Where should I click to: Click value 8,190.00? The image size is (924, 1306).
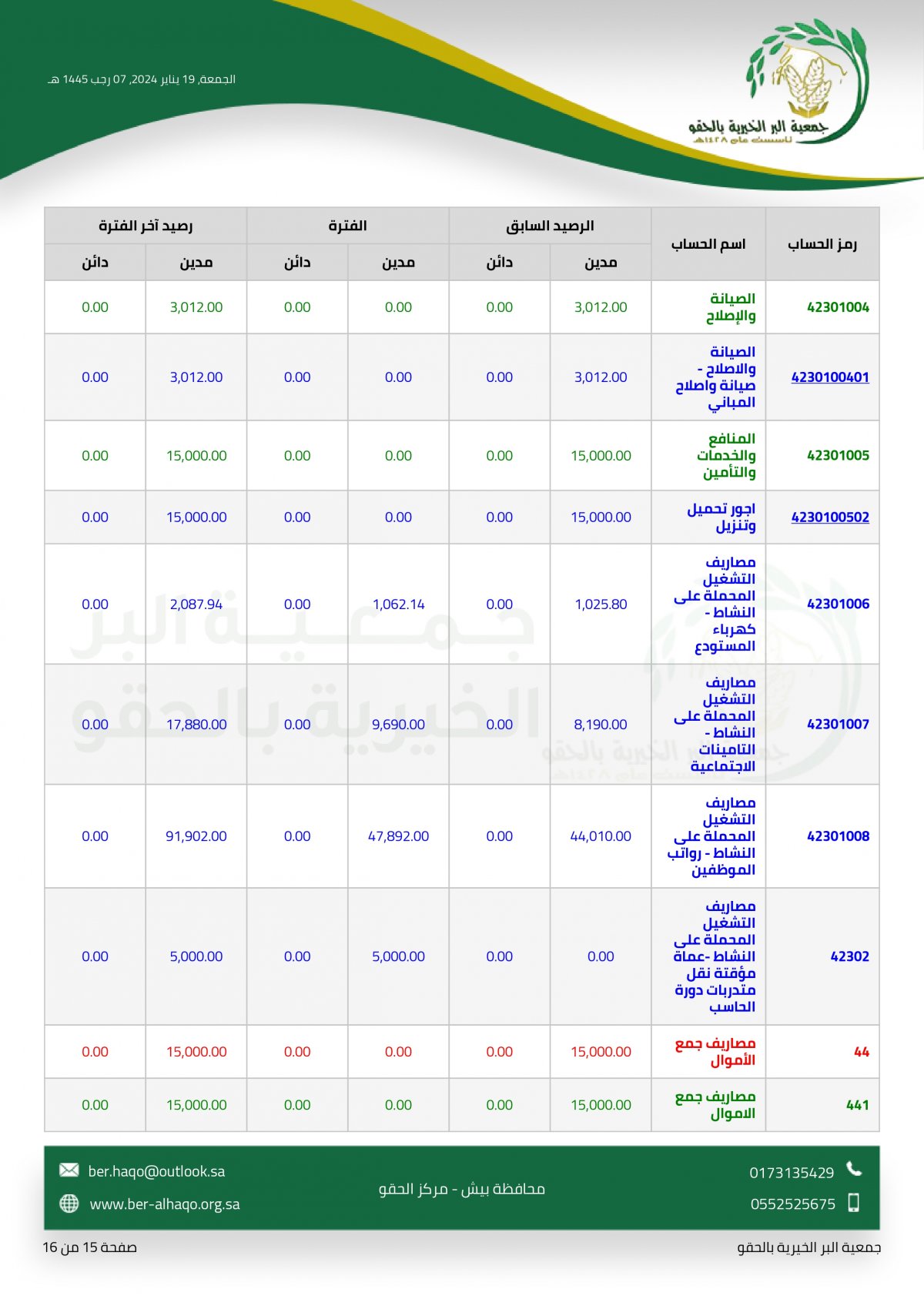(601, 725)
